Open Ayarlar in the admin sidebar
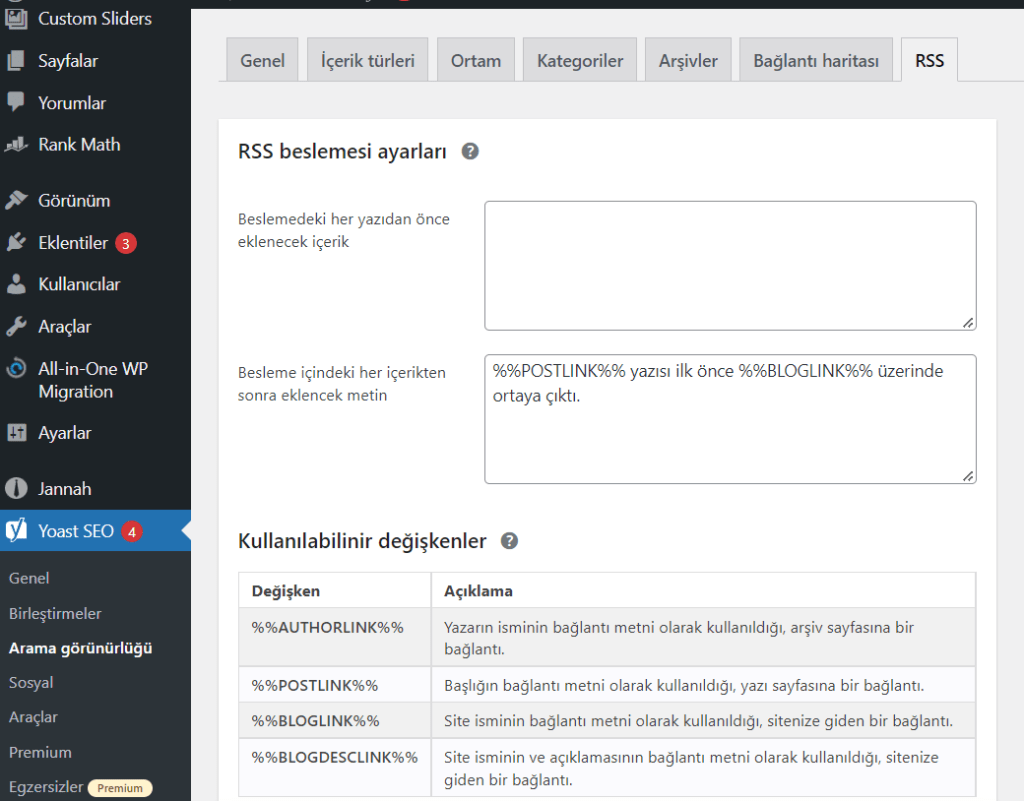The width and height of the screenshot is (1024, 801). pos(65,433)
